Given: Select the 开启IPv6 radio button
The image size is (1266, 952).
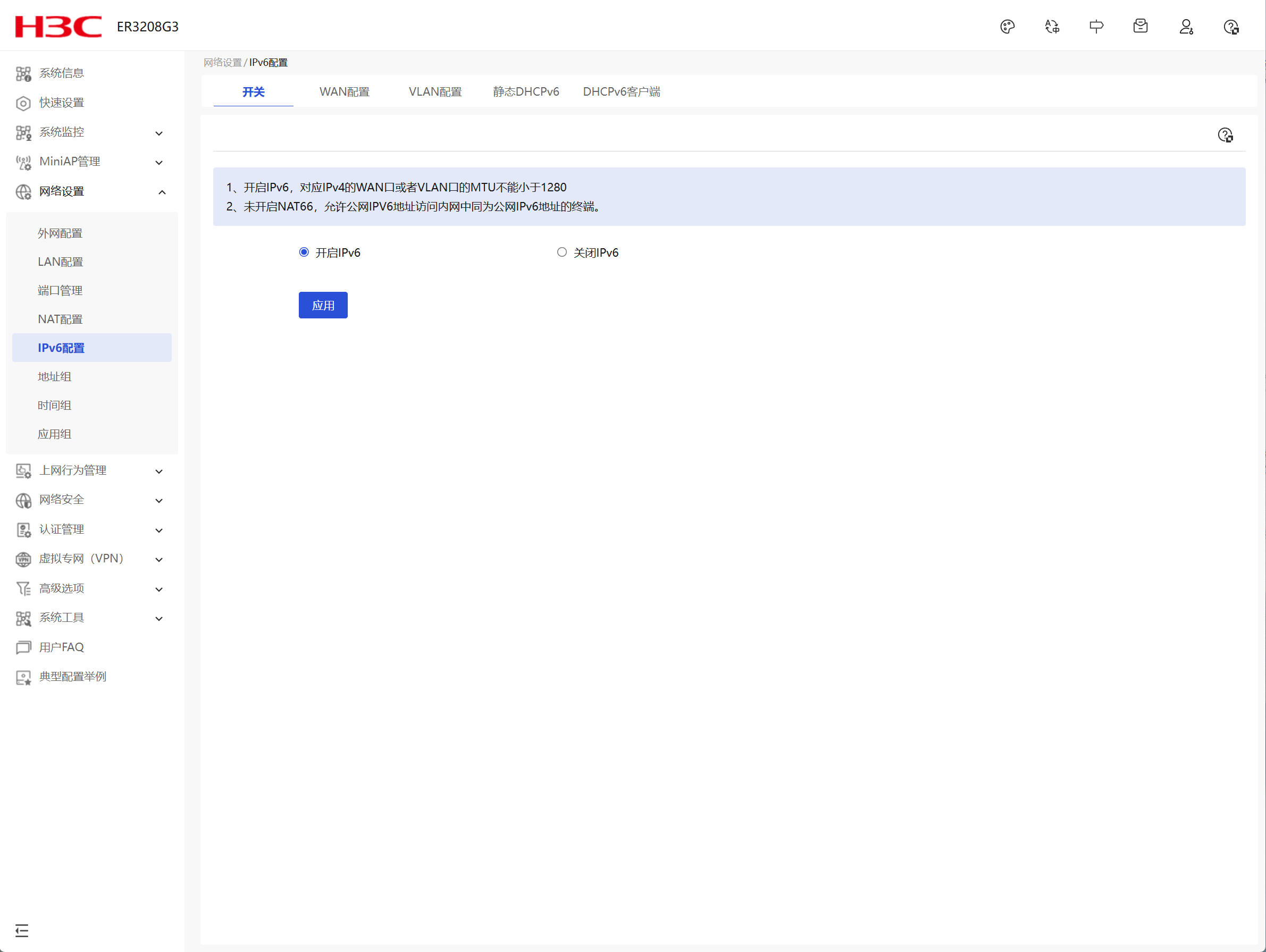Looking at the screenshot, I should pyautogui.click(x=304, y=252).
